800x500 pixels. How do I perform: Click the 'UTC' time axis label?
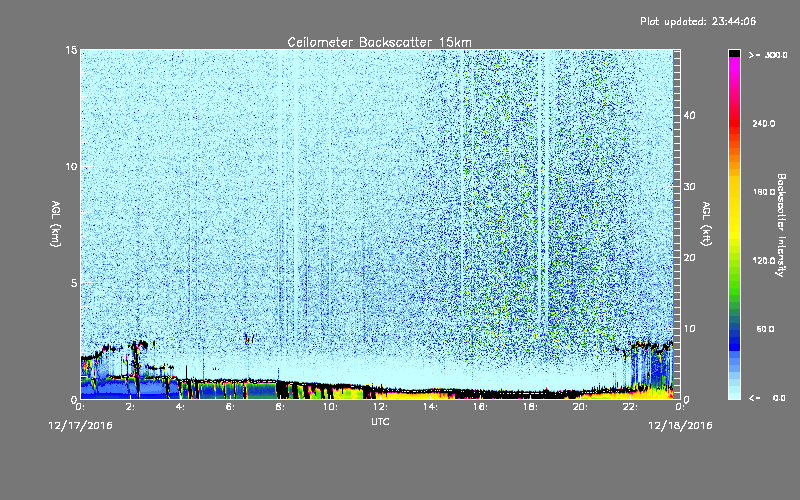(x=380, y=421)
